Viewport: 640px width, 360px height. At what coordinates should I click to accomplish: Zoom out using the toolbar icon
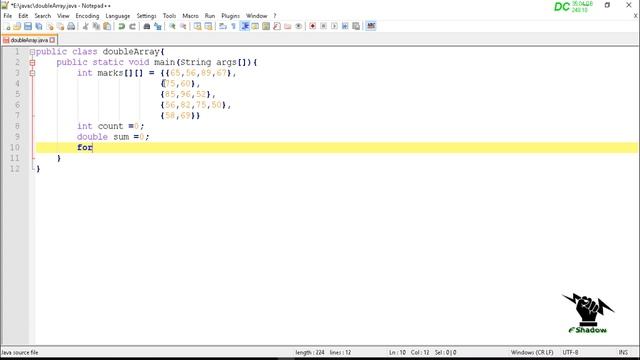pos(183,26)
